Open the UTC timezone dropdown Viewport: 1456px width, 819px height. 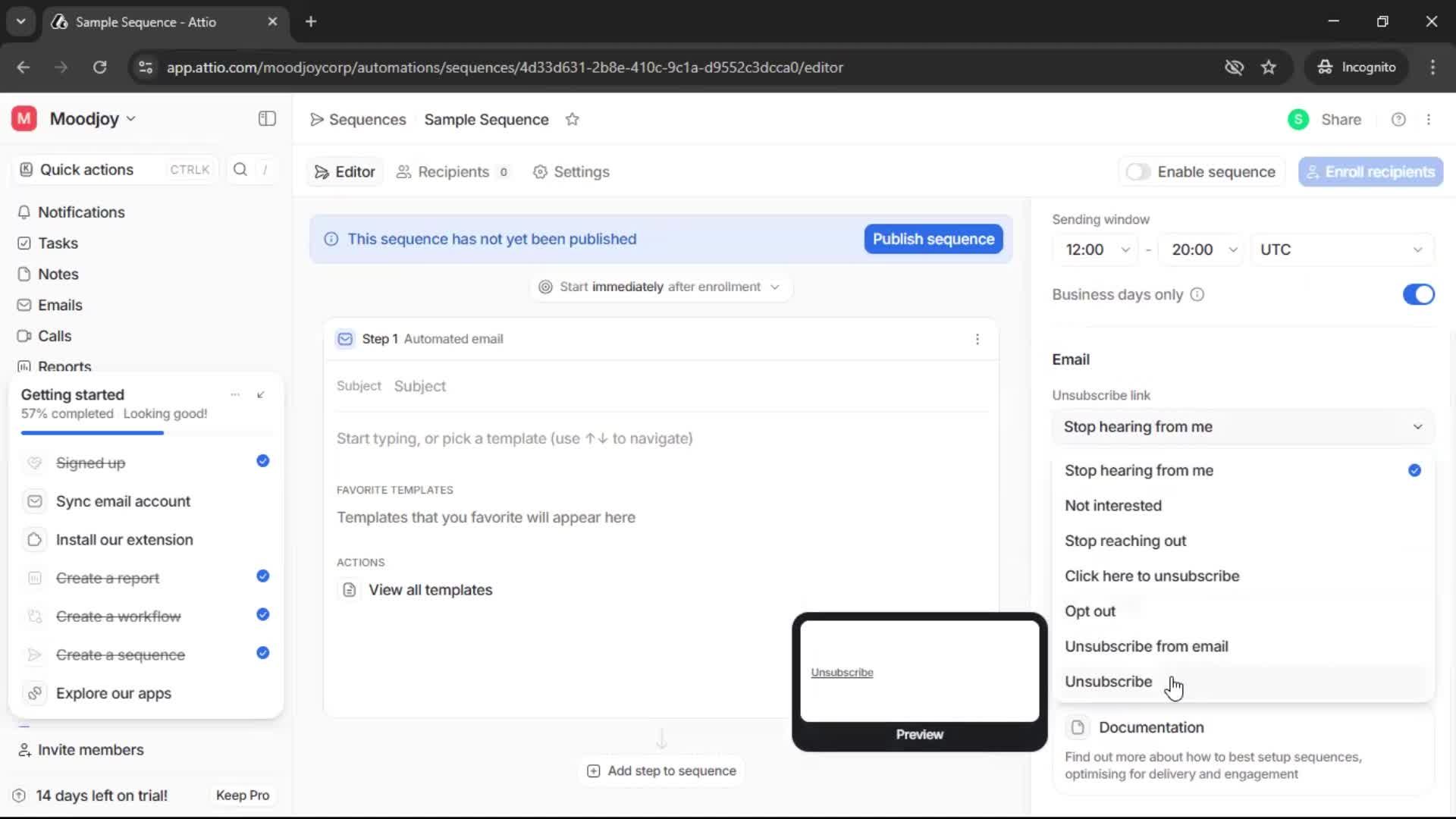pos(1341,249)
